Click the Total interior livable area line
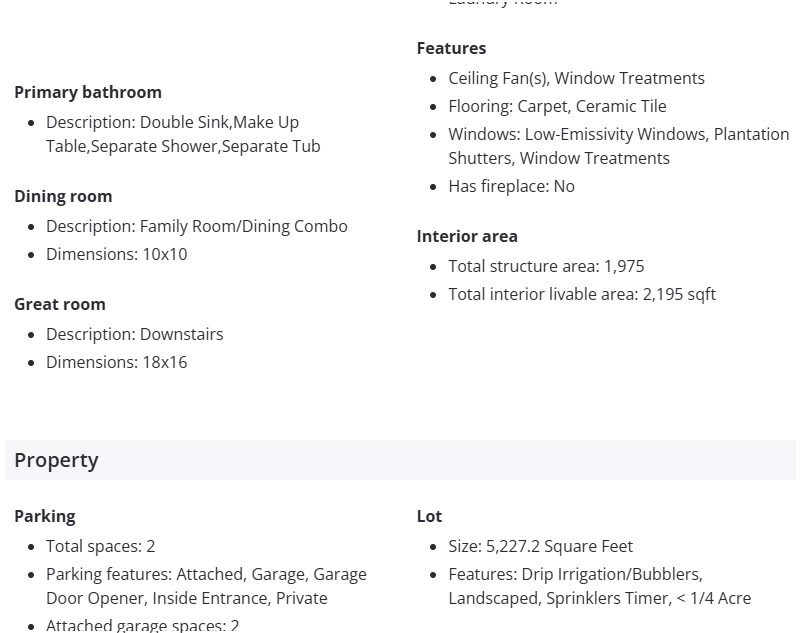Screen dimensions: 808x633 pos(582,294)
